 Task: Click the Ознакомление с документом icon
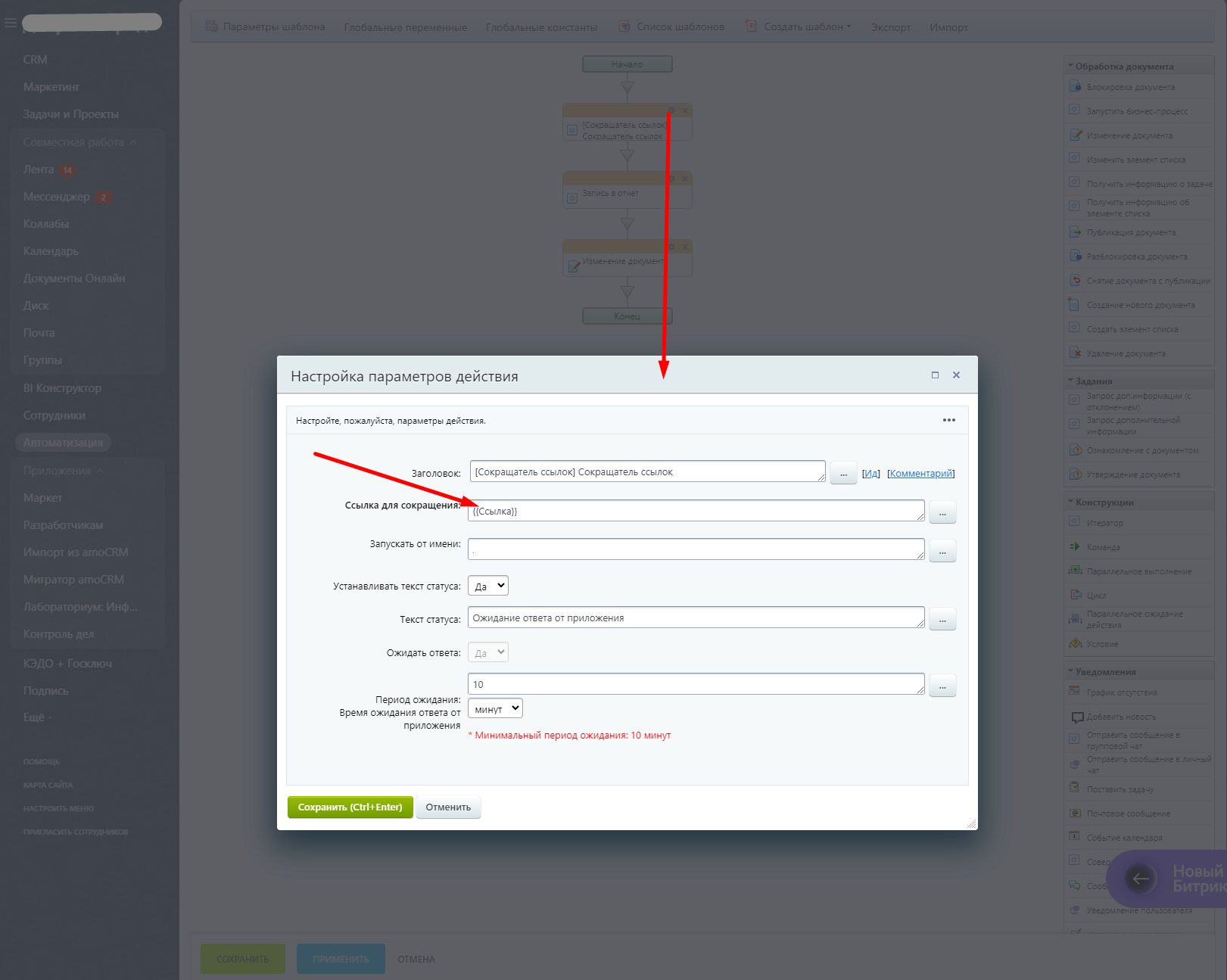(x=1075, y=450)
